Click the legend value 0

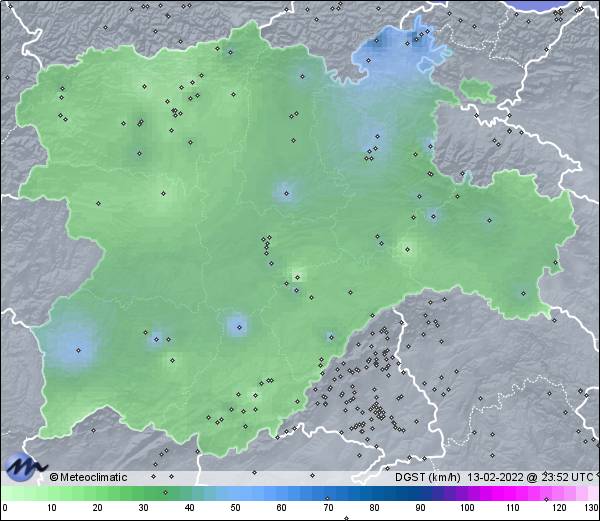pos(5,508)
